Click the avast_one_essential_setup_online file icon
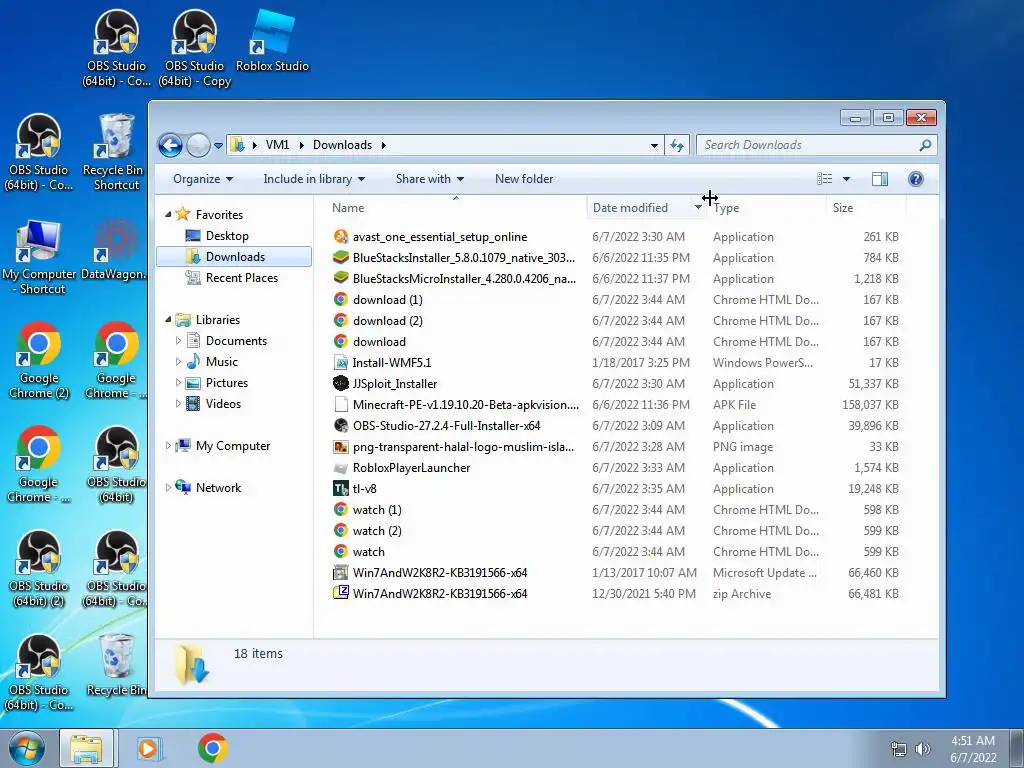This screenshot has height=768, width=1024. pyautogui.click(x=340, y=236)
